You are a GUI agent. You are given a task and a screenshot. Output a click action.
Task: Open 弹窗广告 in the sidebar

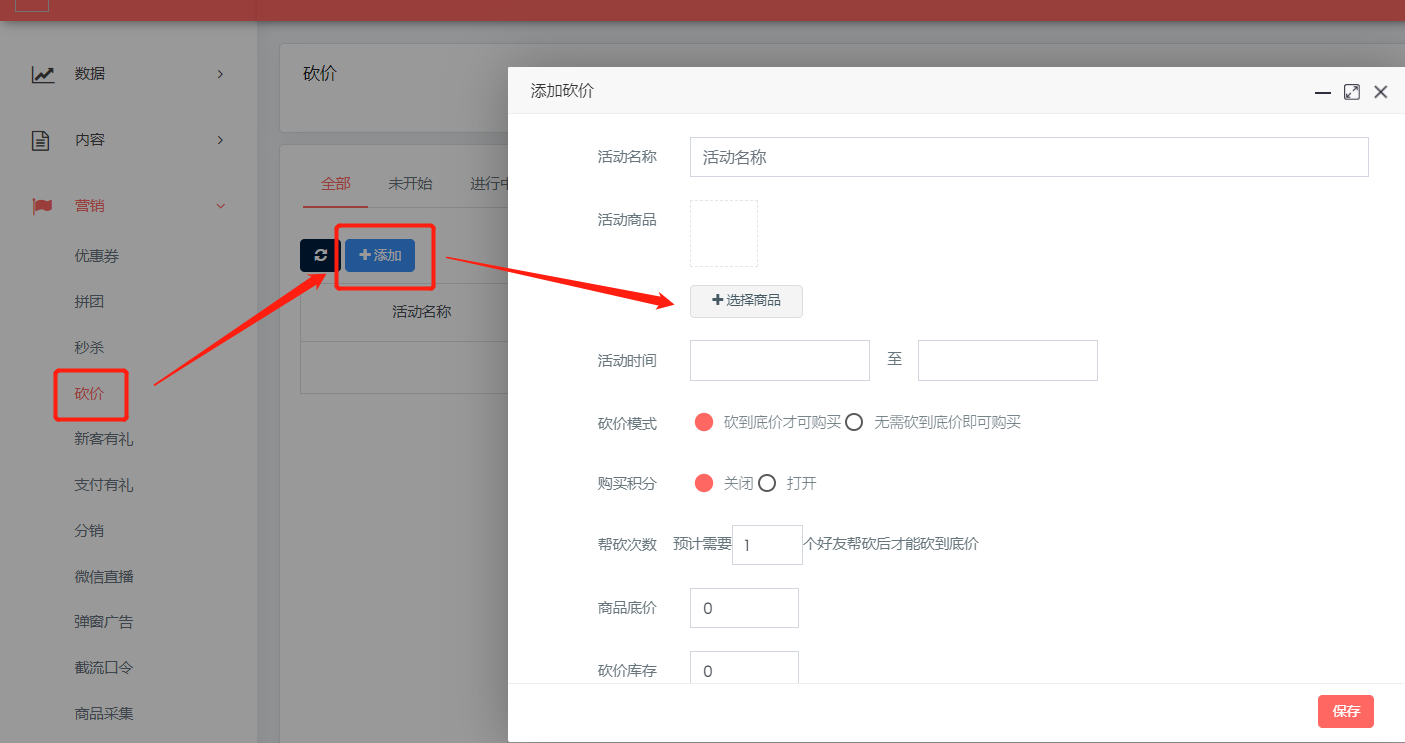104,622
